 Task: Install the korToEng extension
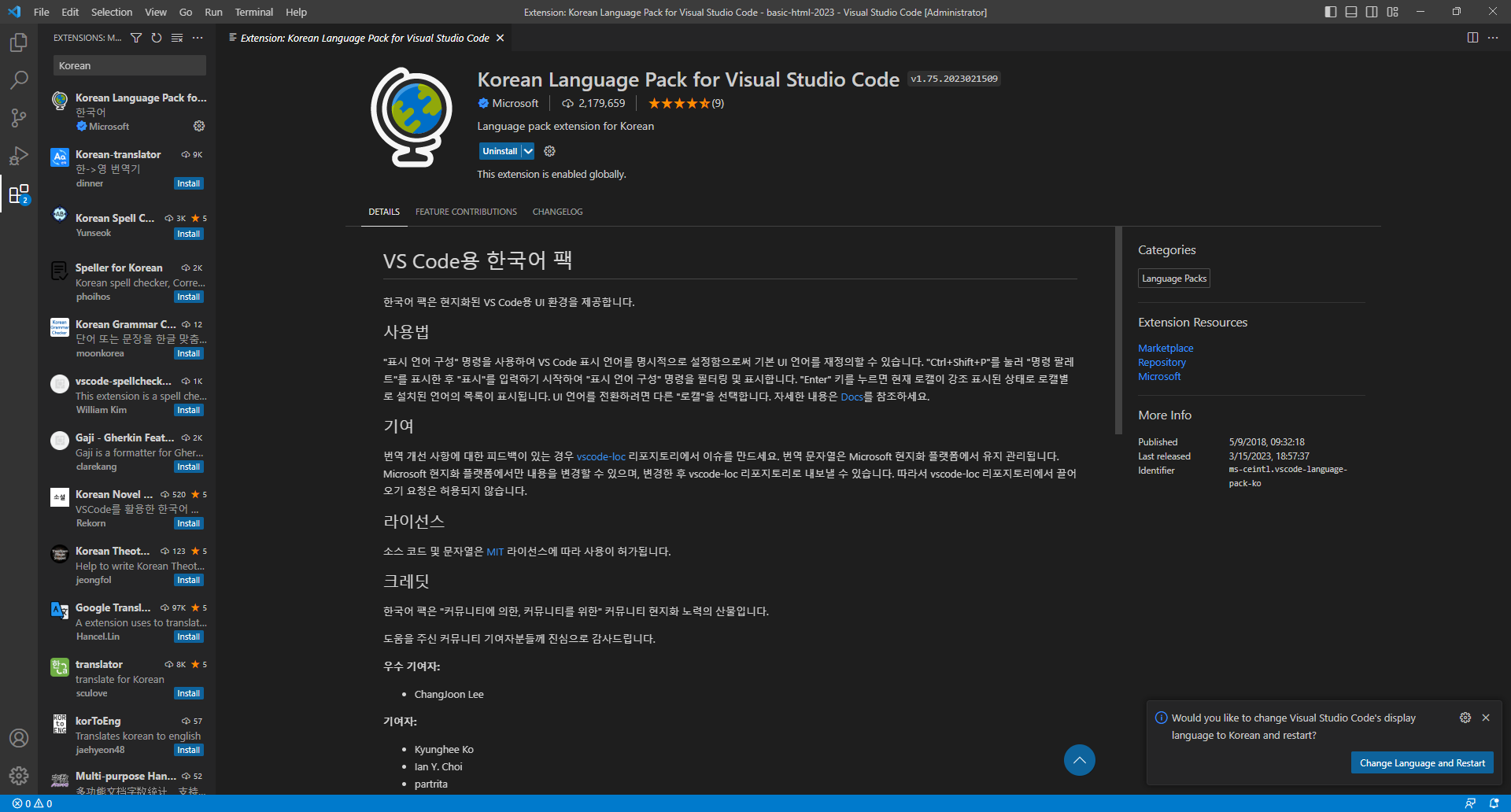click(188, 750)
